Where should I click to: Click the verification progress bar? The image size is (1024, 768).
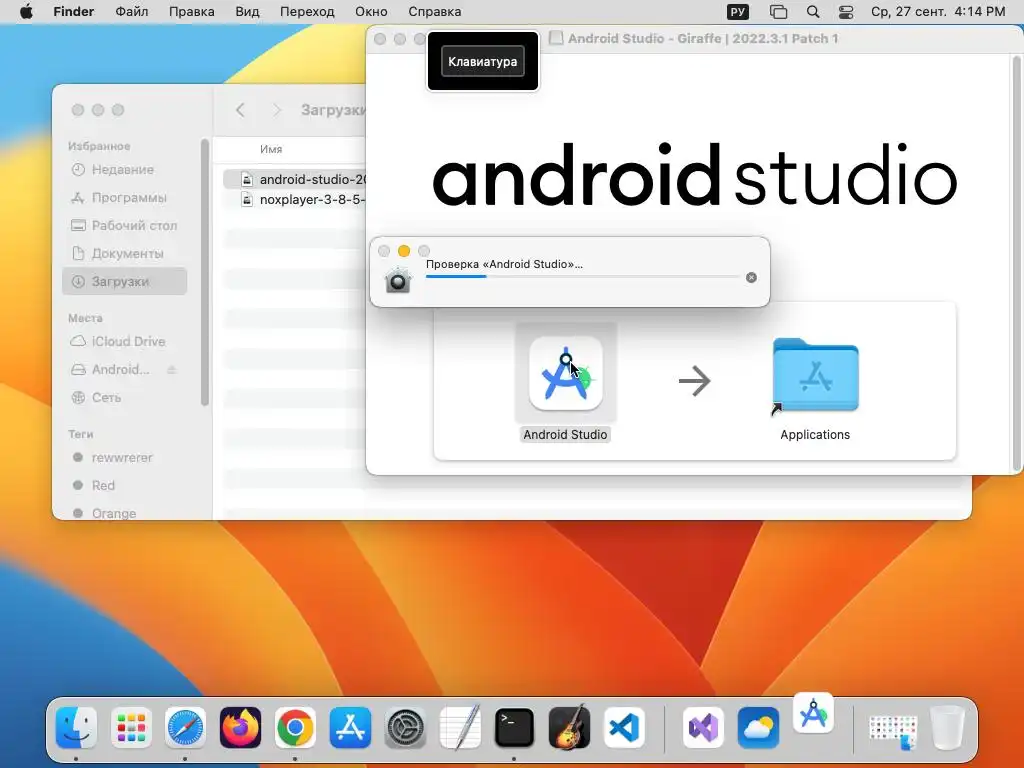[x=583, y=277]
